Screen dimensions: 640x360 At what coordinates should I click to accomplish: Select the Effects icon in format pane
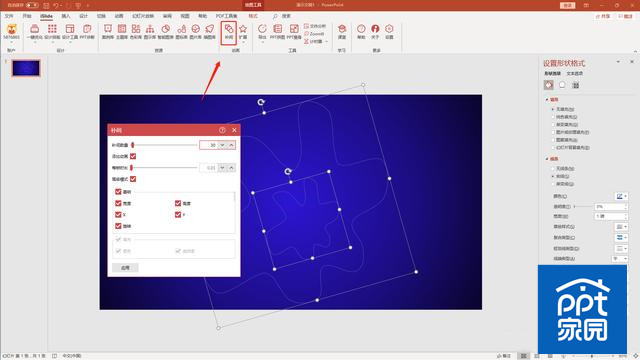tap(562, 85)
